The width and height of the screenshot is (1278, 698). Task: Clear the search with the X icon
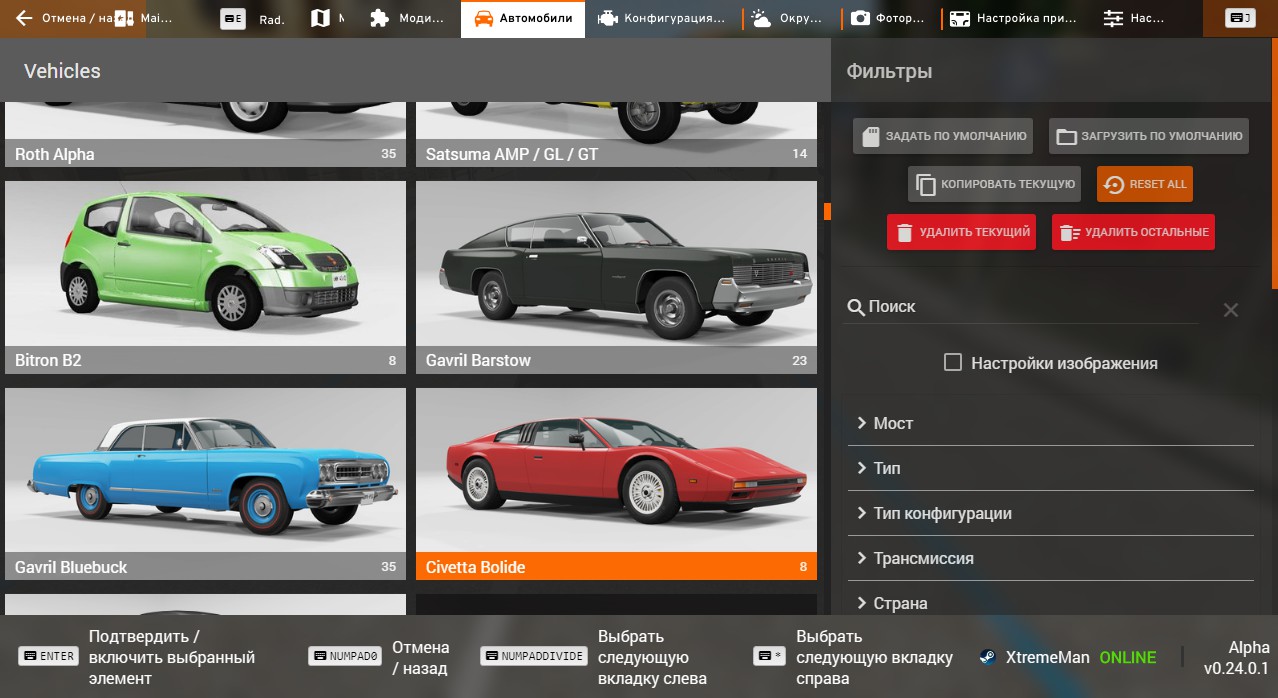tap(1231, 310)
